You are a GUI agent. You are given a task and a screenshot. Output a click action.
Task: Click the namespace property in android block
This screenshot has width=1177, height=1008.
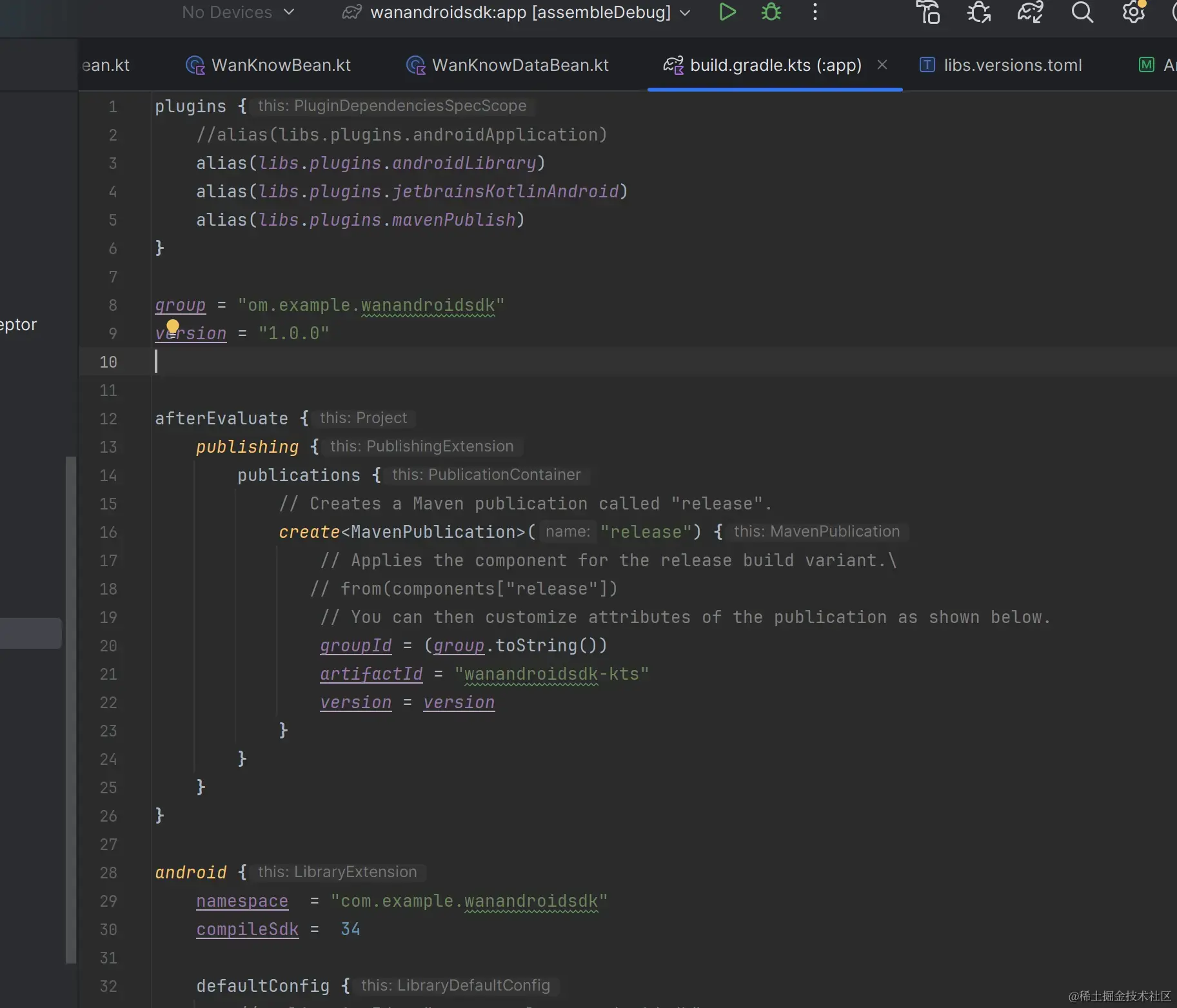click(242, 901)
